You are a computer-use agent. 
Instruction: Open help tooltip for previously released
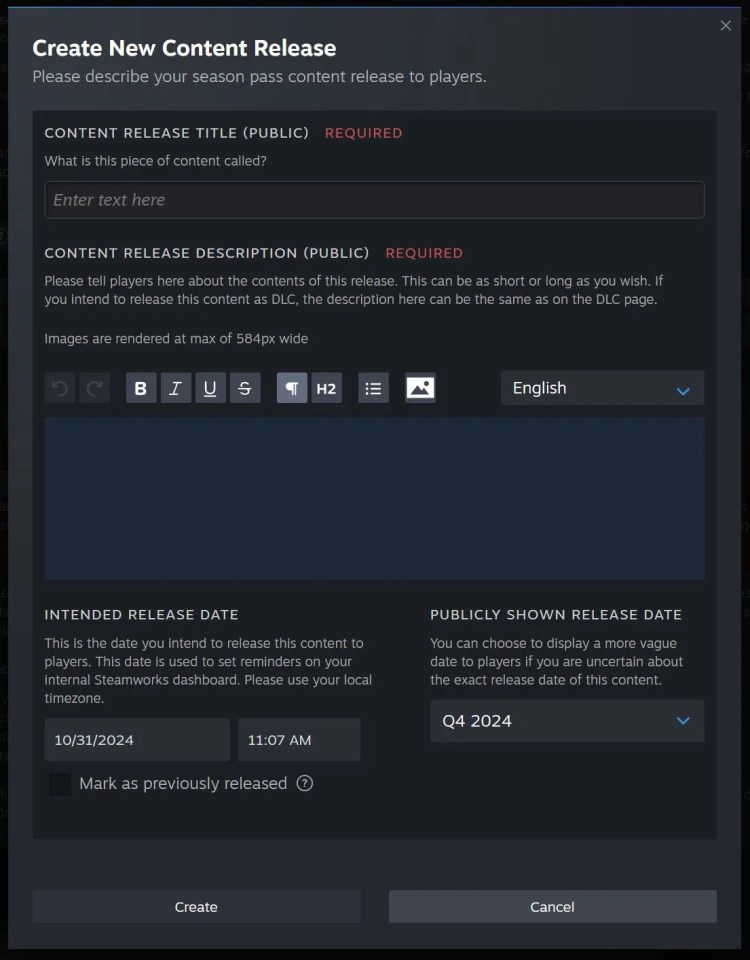(x=305, y=783)
